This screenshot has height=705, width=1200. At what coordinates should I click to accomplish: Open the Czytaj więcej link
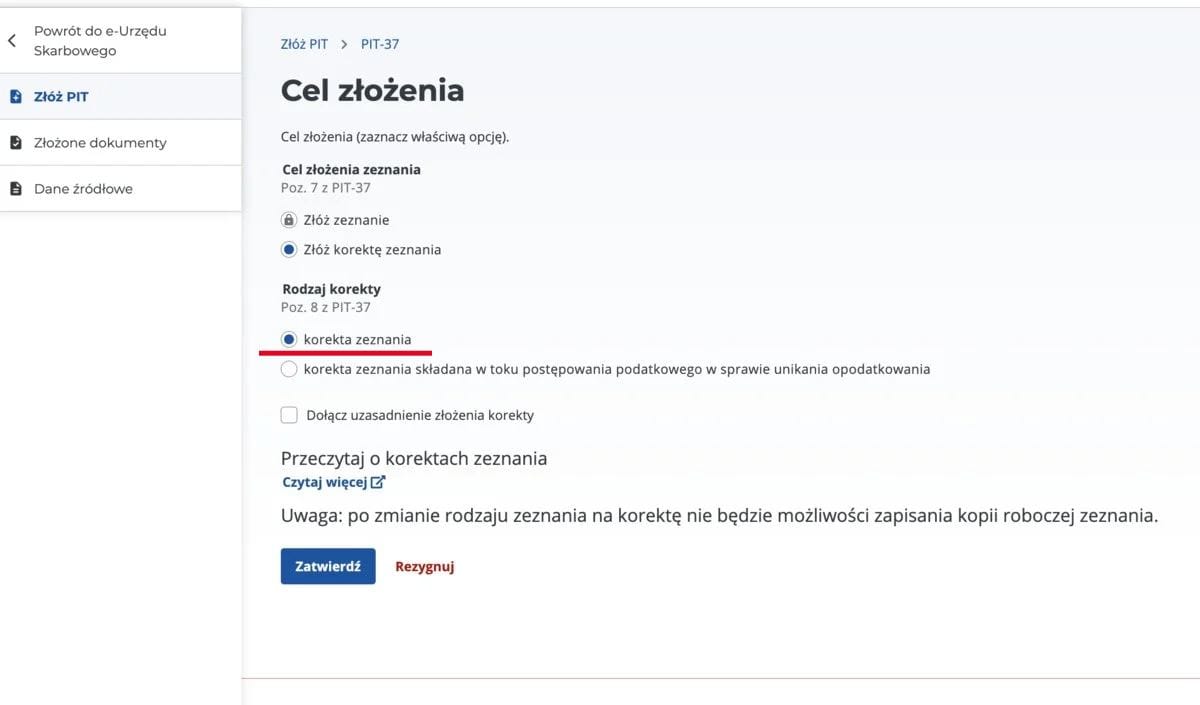[x=325, y=482]
